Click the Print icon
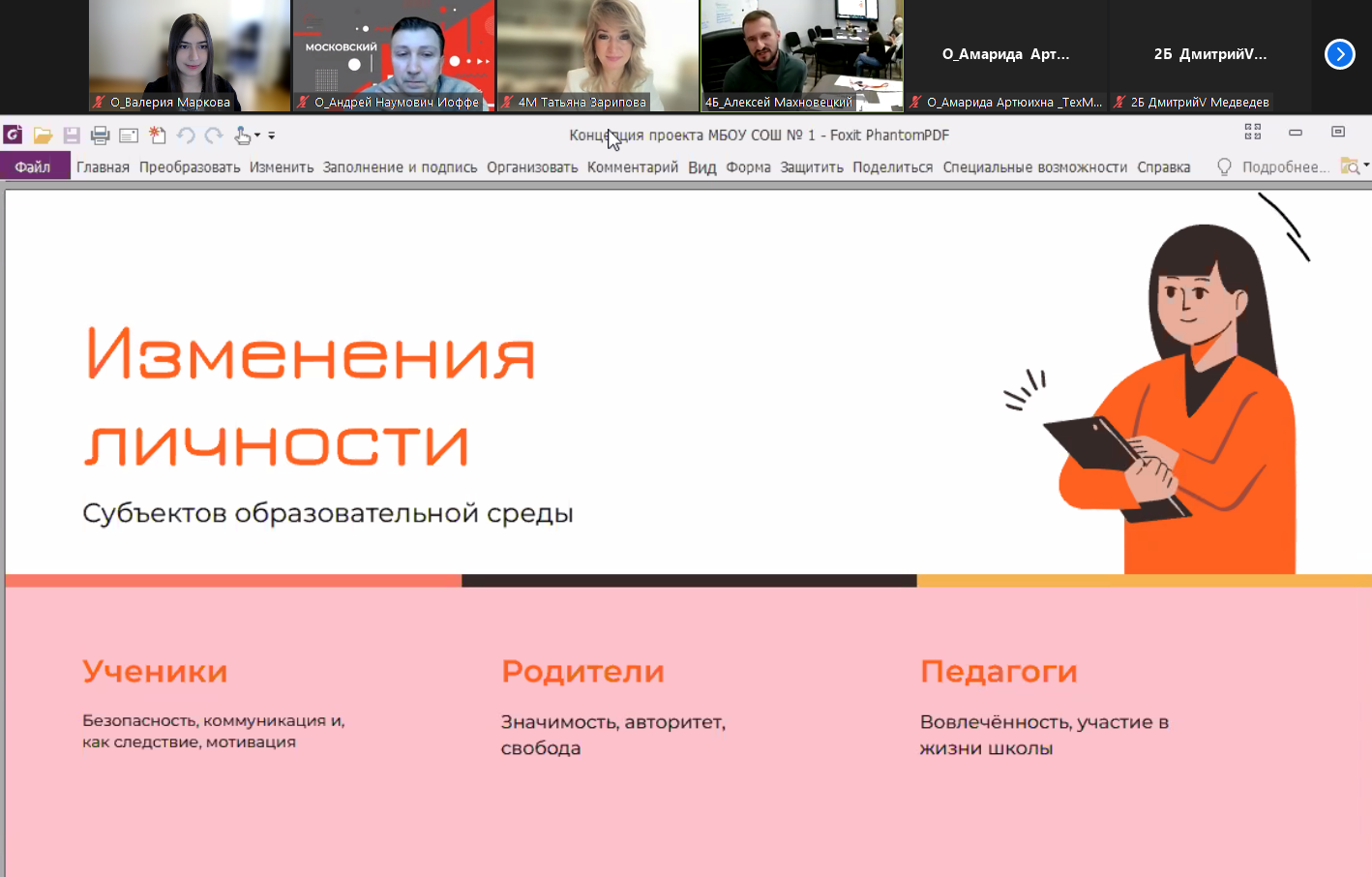This screenshot has width=1372, height=877. (99, 136)
